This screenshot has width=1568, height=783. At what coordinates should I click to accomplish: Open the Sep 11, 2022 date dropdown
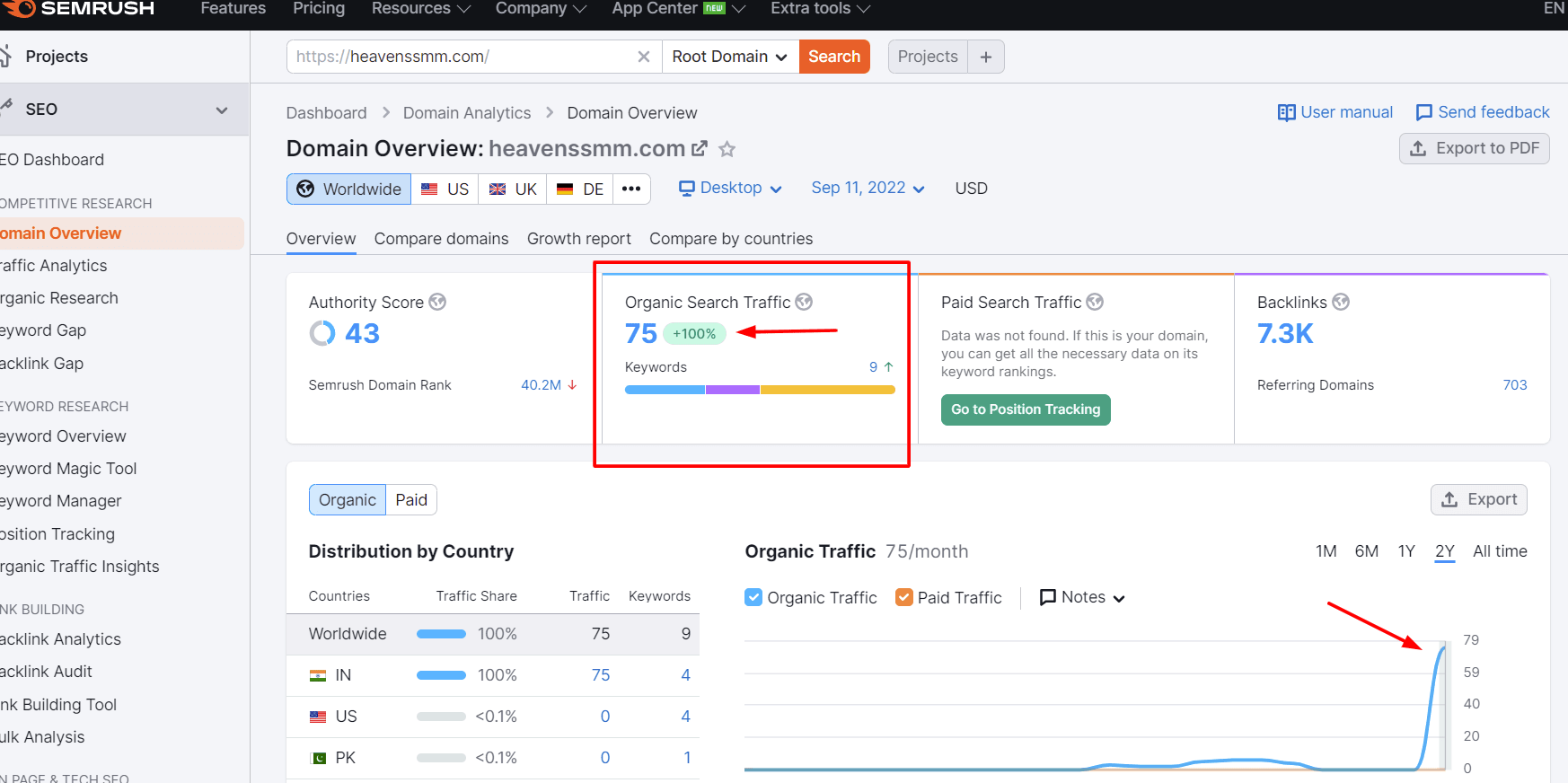868,188
